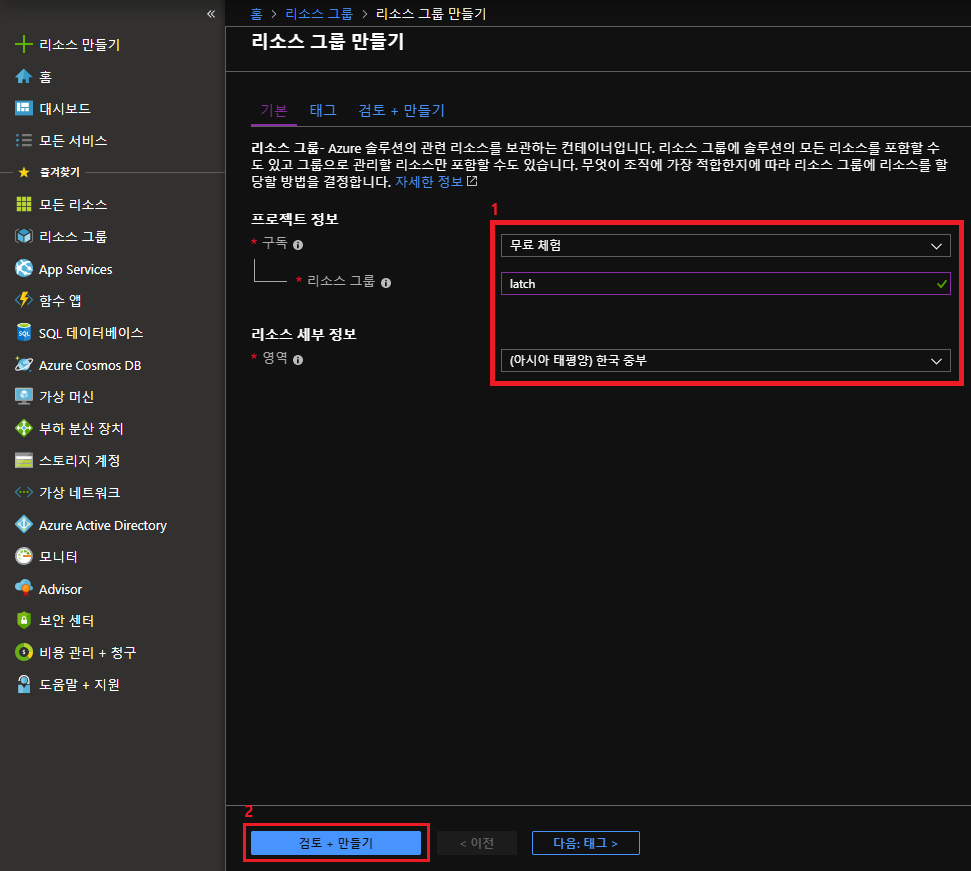Viewport: 971px width, 871px height.
Task: Collapse the sidebar with double-chevron icon
Action: click(x=211, y=14)
